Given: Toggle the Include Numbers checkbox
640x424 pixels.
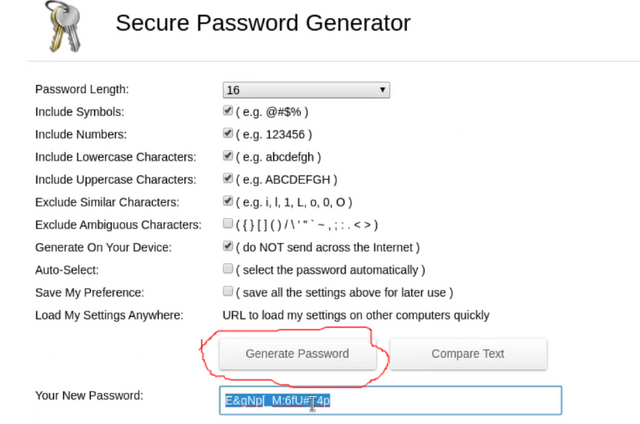Looking at the screenshot, I should pyautogui.click(x=228, y=133).
